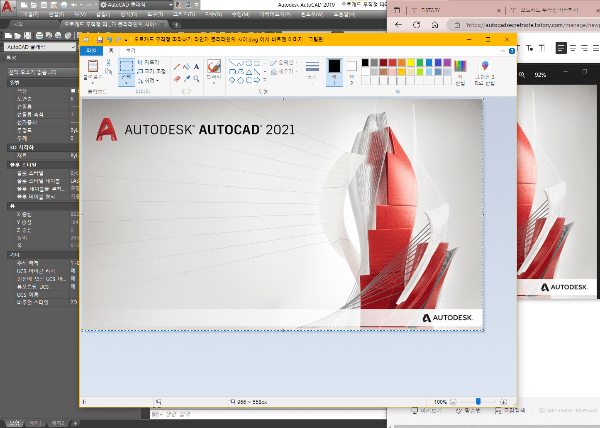Image resolution: width=600 pixels, height=428 pixels.
Task: Pick purple color swatch in palette
Action: (x=447, y=63)
